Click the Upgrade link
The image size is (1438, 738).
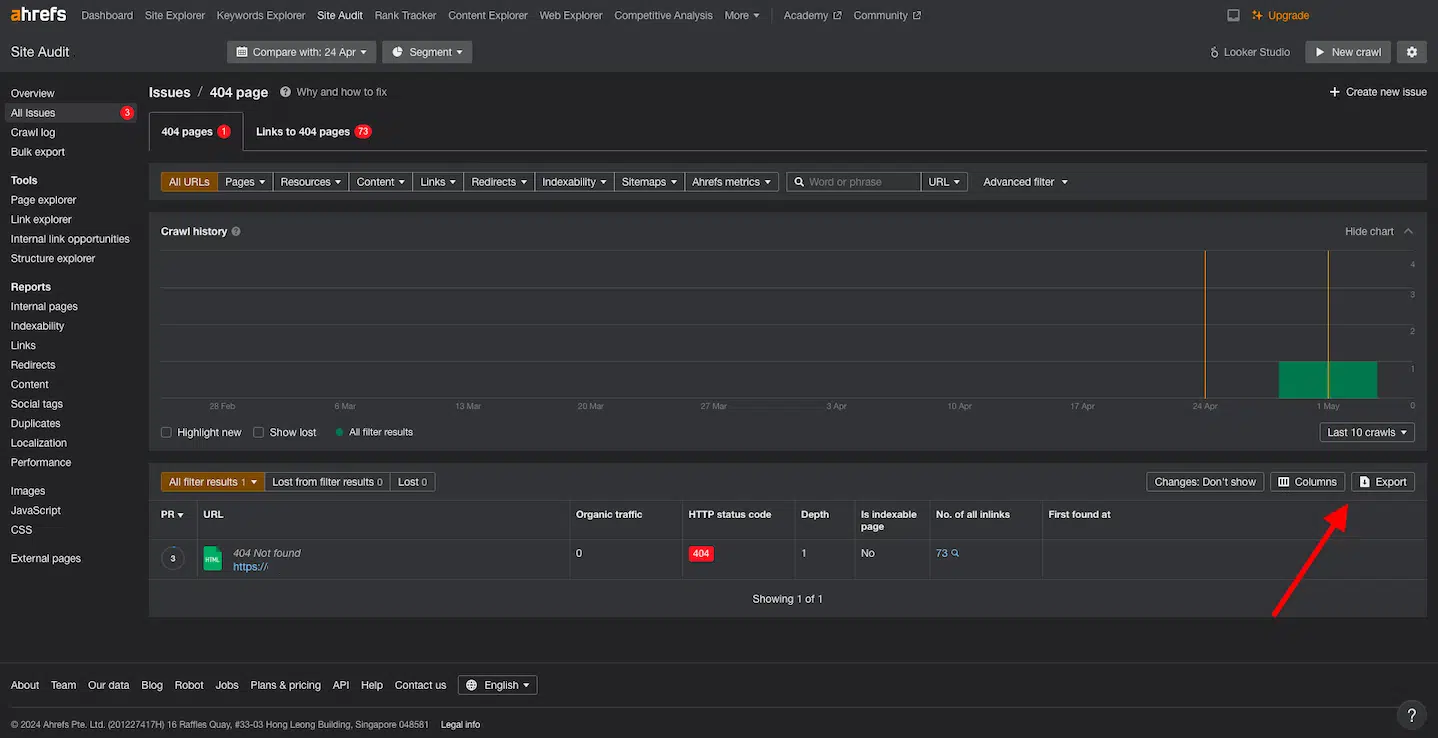point(1280,15)
